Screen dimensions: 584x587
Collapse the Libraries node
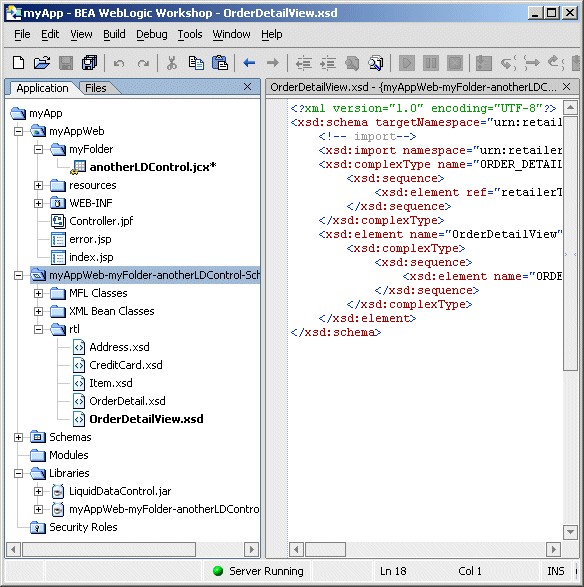pos(18,474)
